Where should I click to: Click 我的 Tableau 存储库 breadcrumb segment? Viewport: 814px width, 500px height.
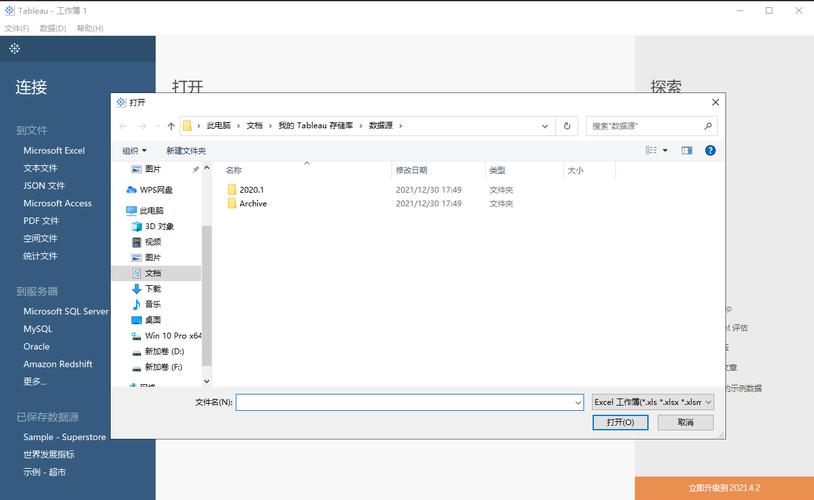(x=316, y=126)
